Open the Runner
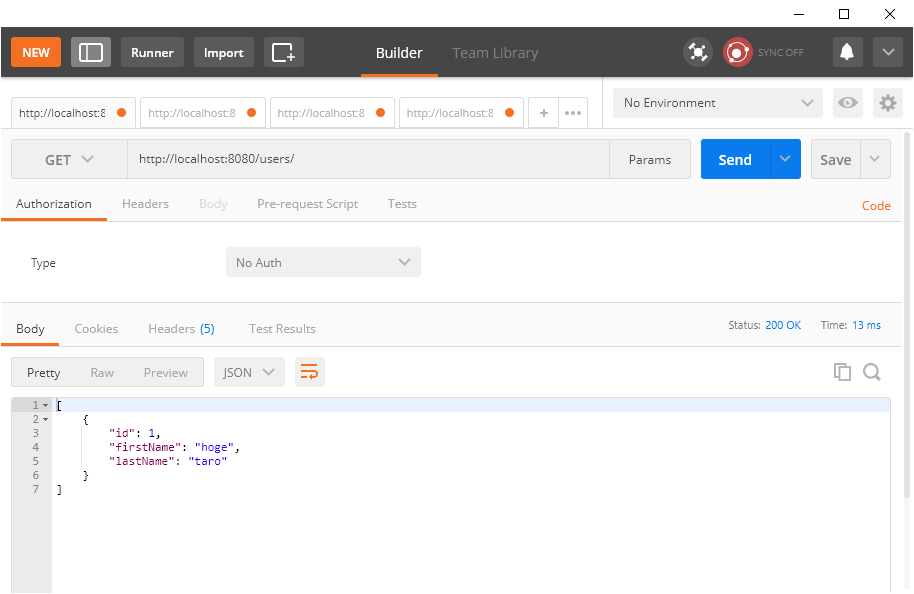 coord(152,52)
